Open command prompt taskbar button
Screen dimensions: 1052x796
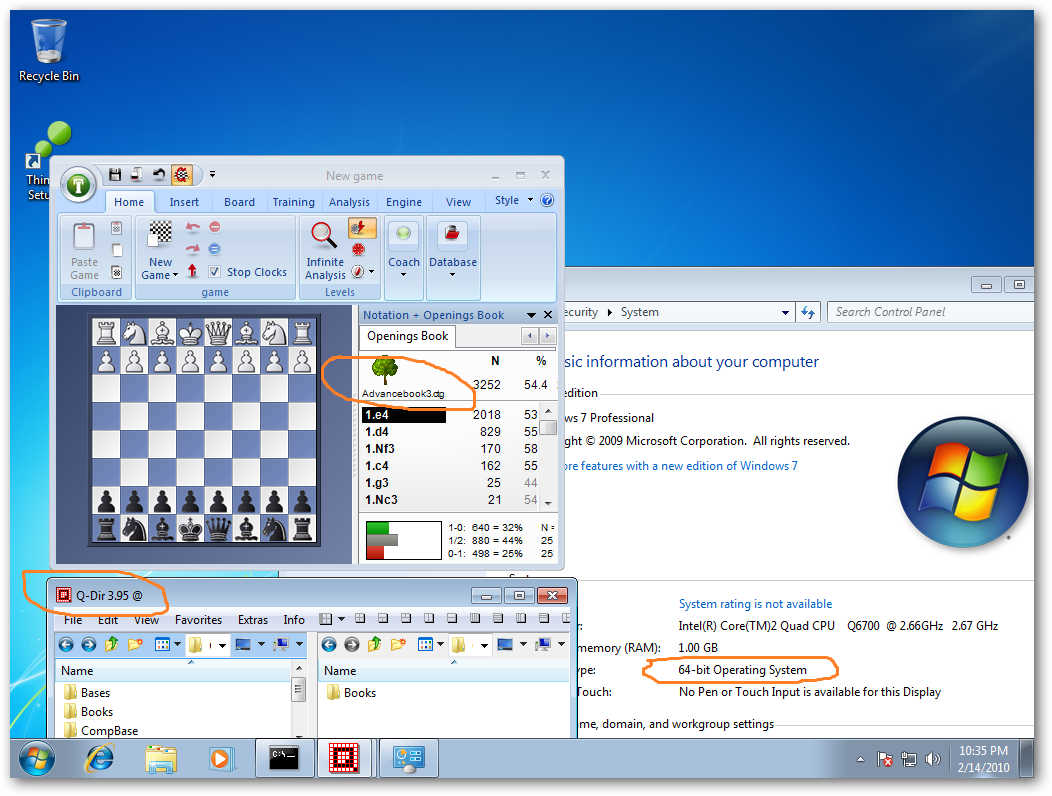coord(284,758)
